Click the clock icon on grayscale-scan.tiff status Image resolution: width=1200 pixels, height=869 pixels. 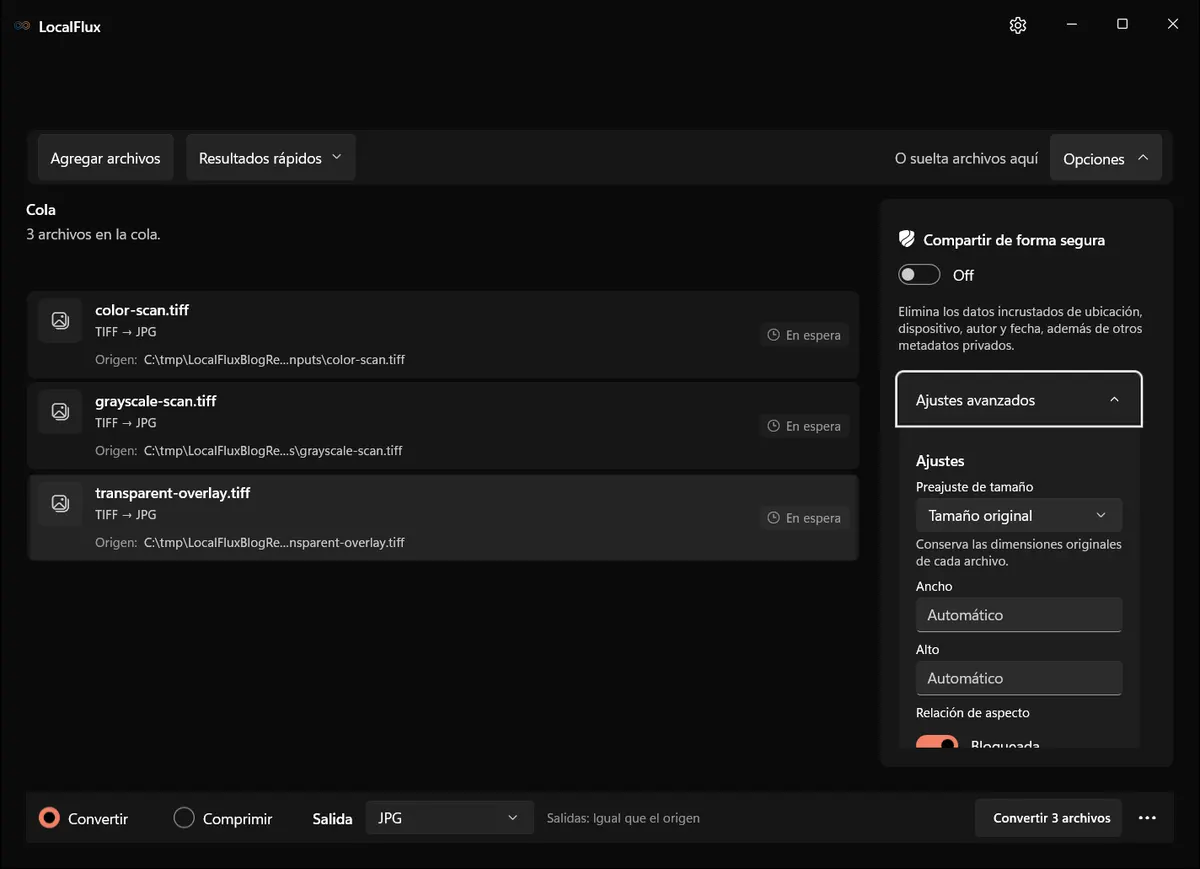[773, 426]
